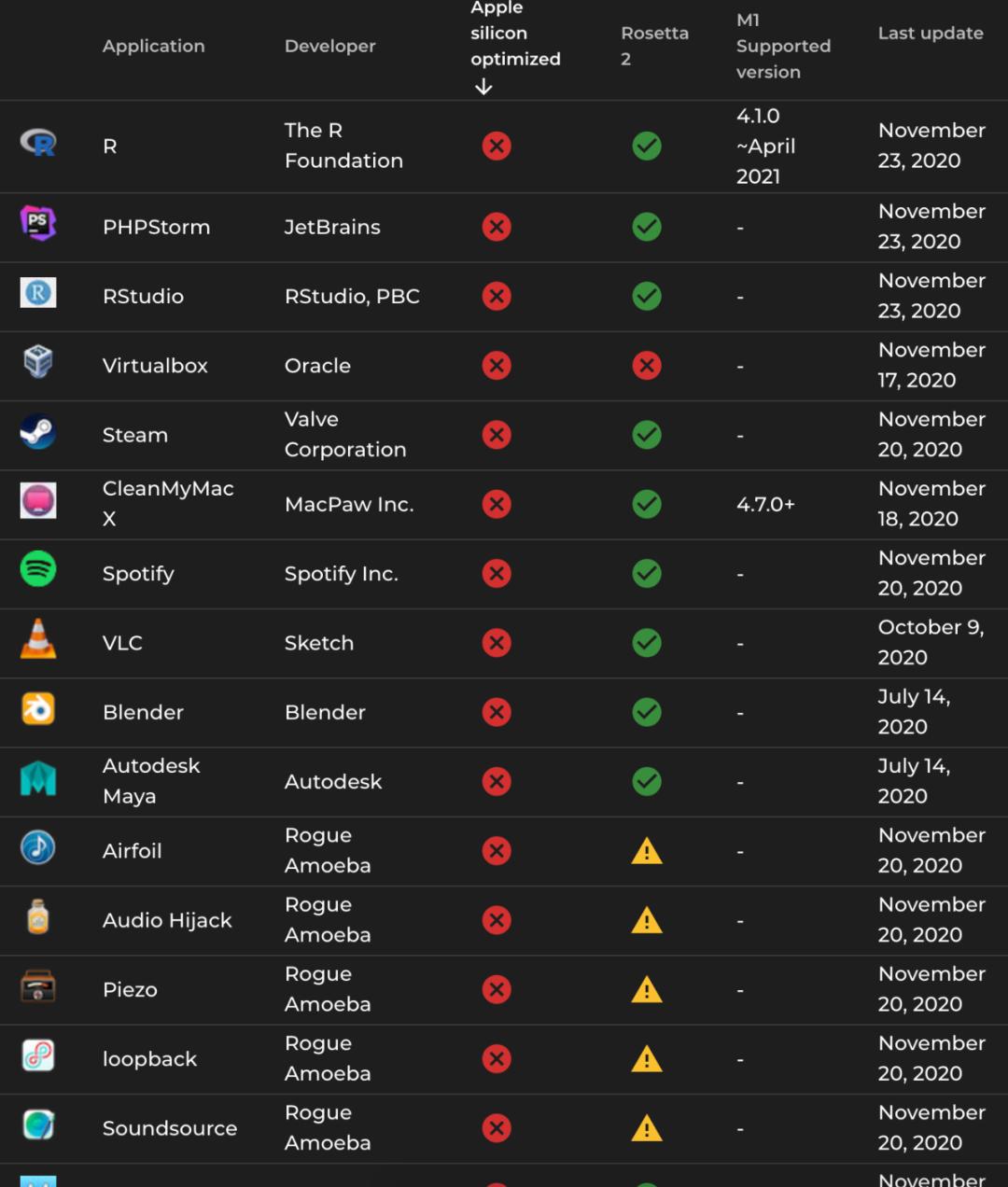Click the yellow warning icon for Airfoil
This screenshot has width=1008, height=1187.
tap(647, 851)
